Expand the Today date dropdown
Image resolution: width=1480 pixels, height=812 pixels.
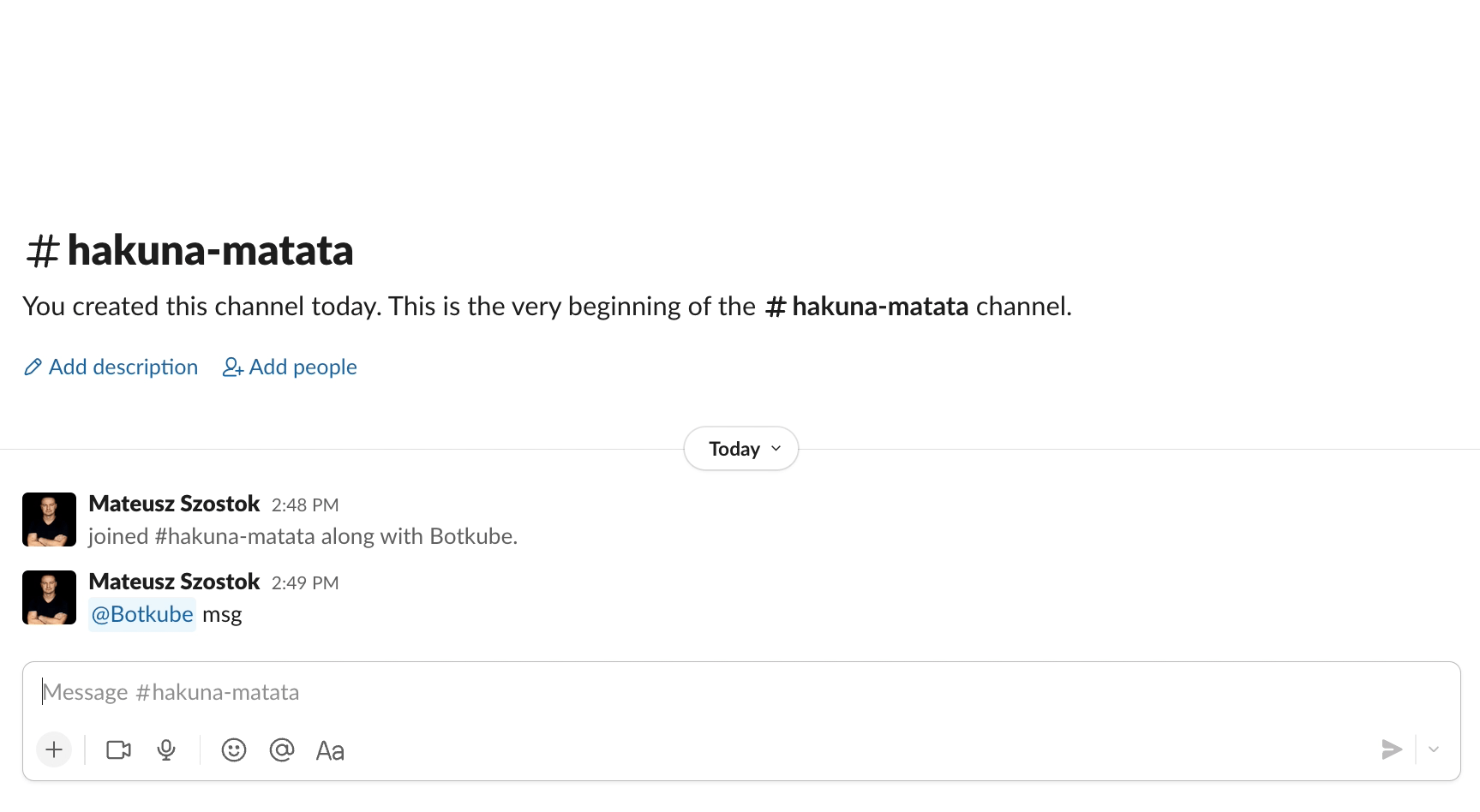pyautogui.click(x=741, y=449)
